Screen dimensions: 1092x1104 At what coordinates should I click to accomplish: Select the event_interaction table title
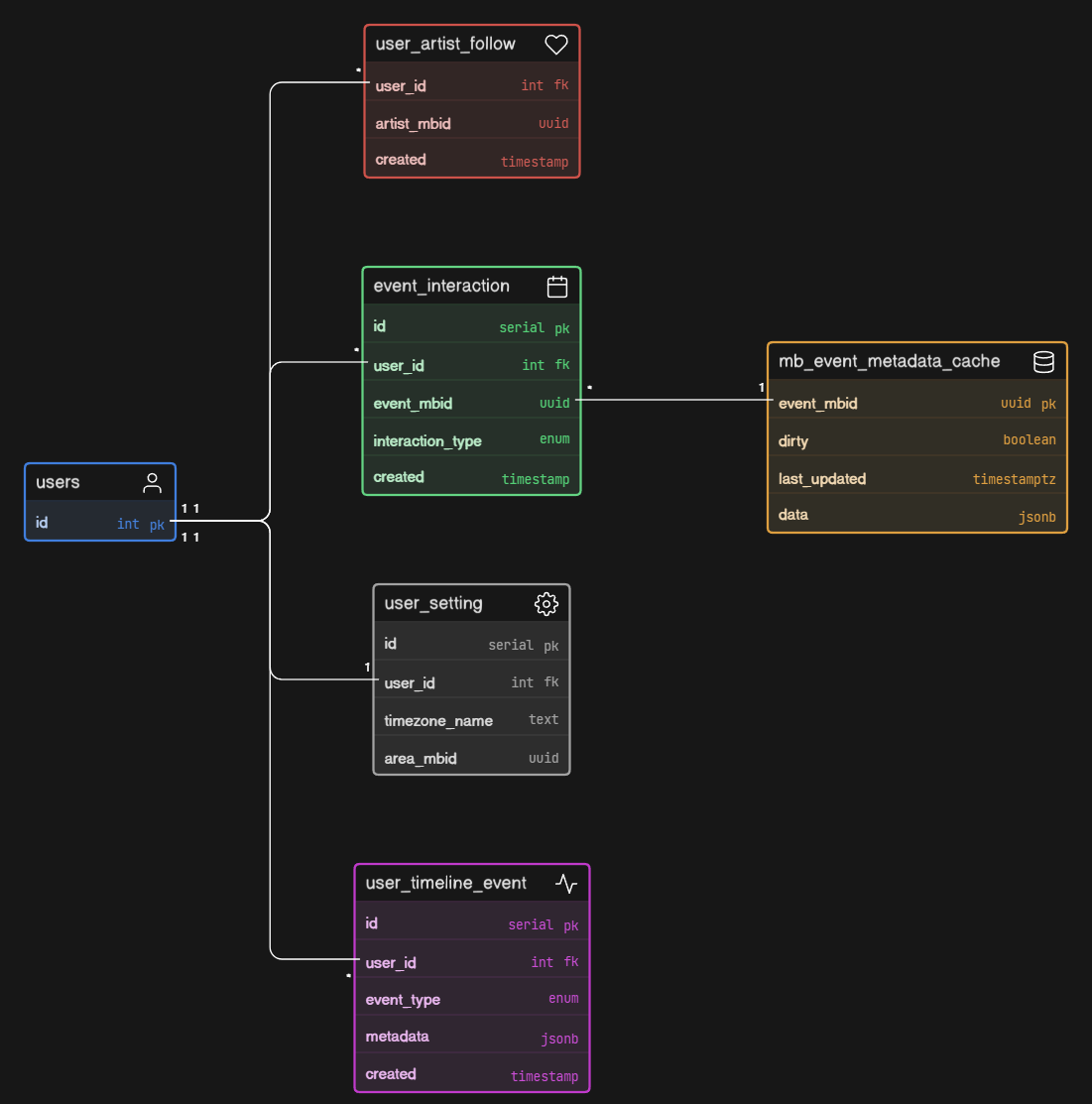point(441,287)
